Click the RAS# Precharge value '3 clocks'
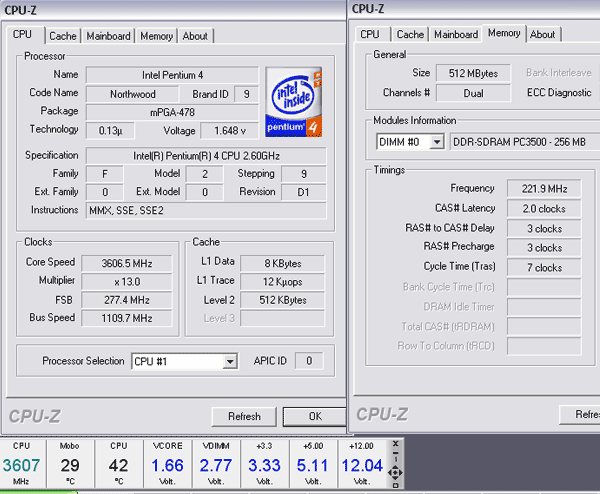The height and width of the screenshot is (494, 600). [544, 248]
